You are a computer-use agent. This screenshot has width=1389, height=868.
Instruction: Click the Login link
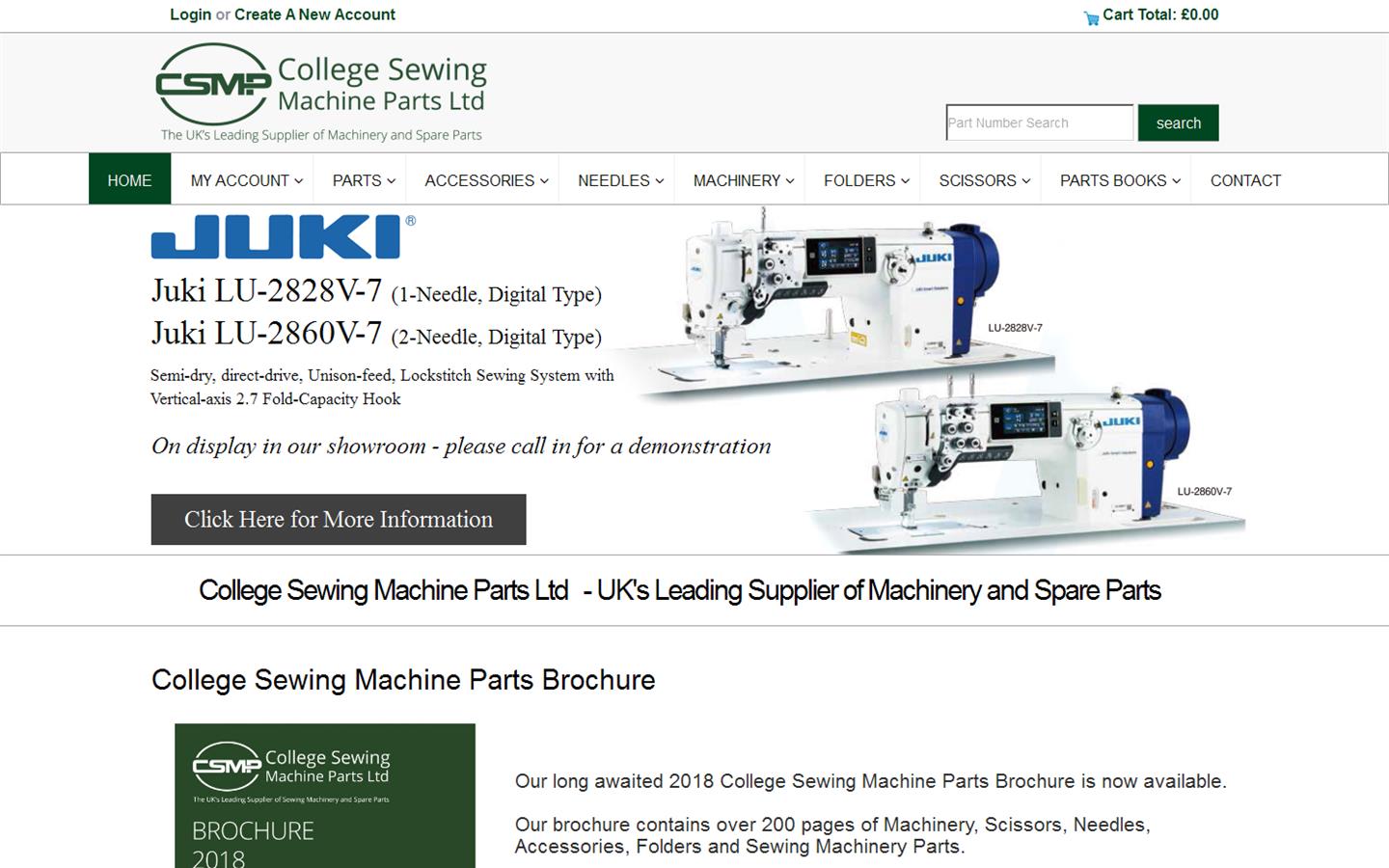(190, 14)
